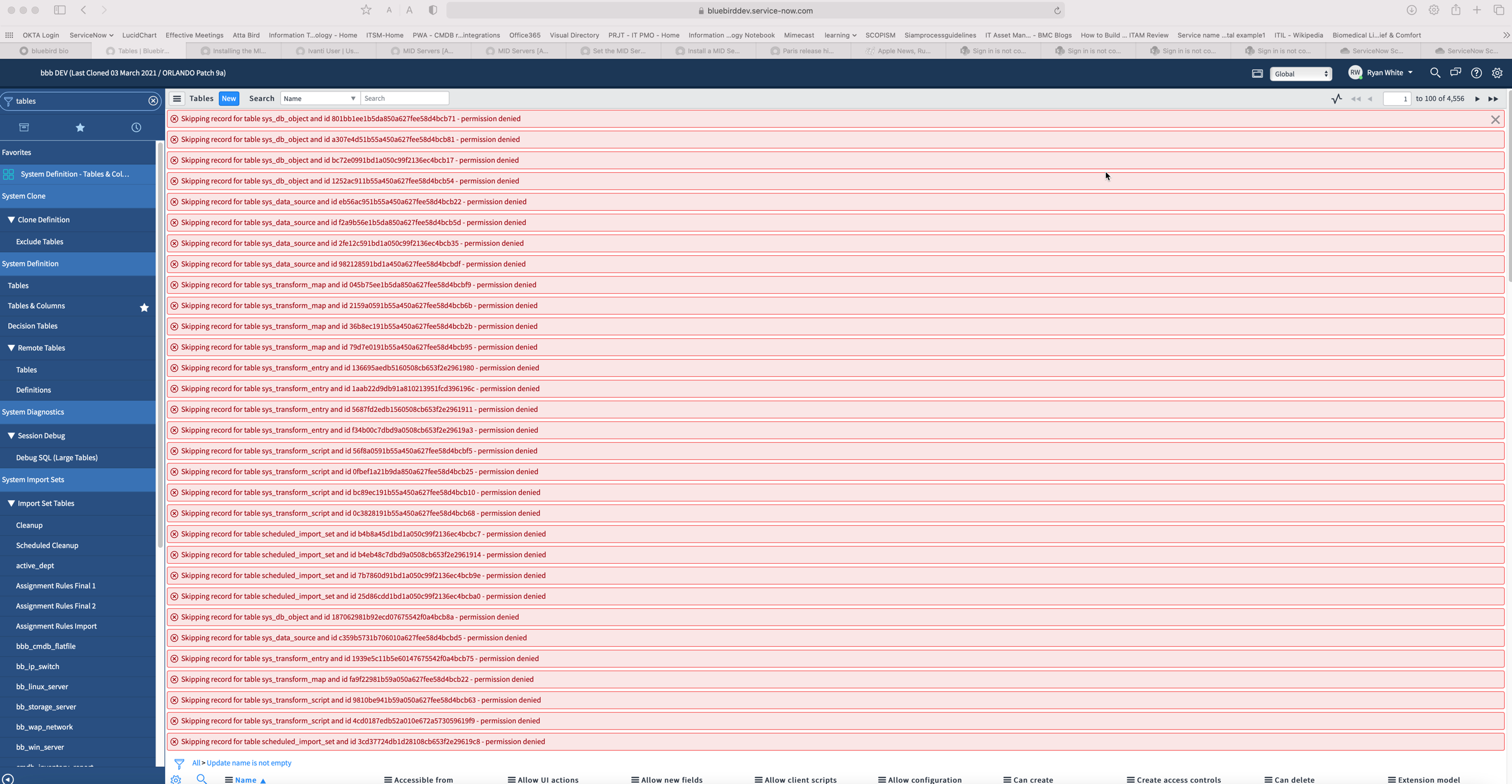The height and width of the screenshot is (784, 1512).
Task: Open the list context menu hamburger icon
Action: 177,99
